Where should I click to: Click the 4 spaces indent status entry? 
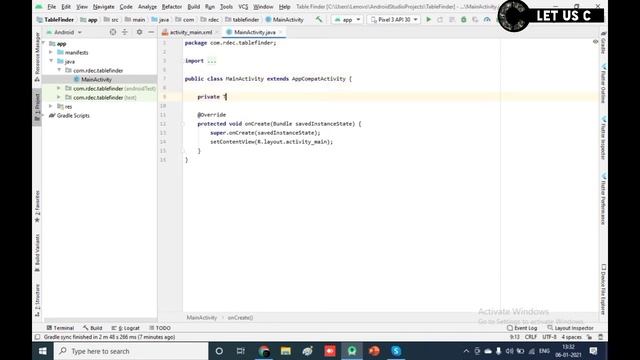[x=571, y=337]
